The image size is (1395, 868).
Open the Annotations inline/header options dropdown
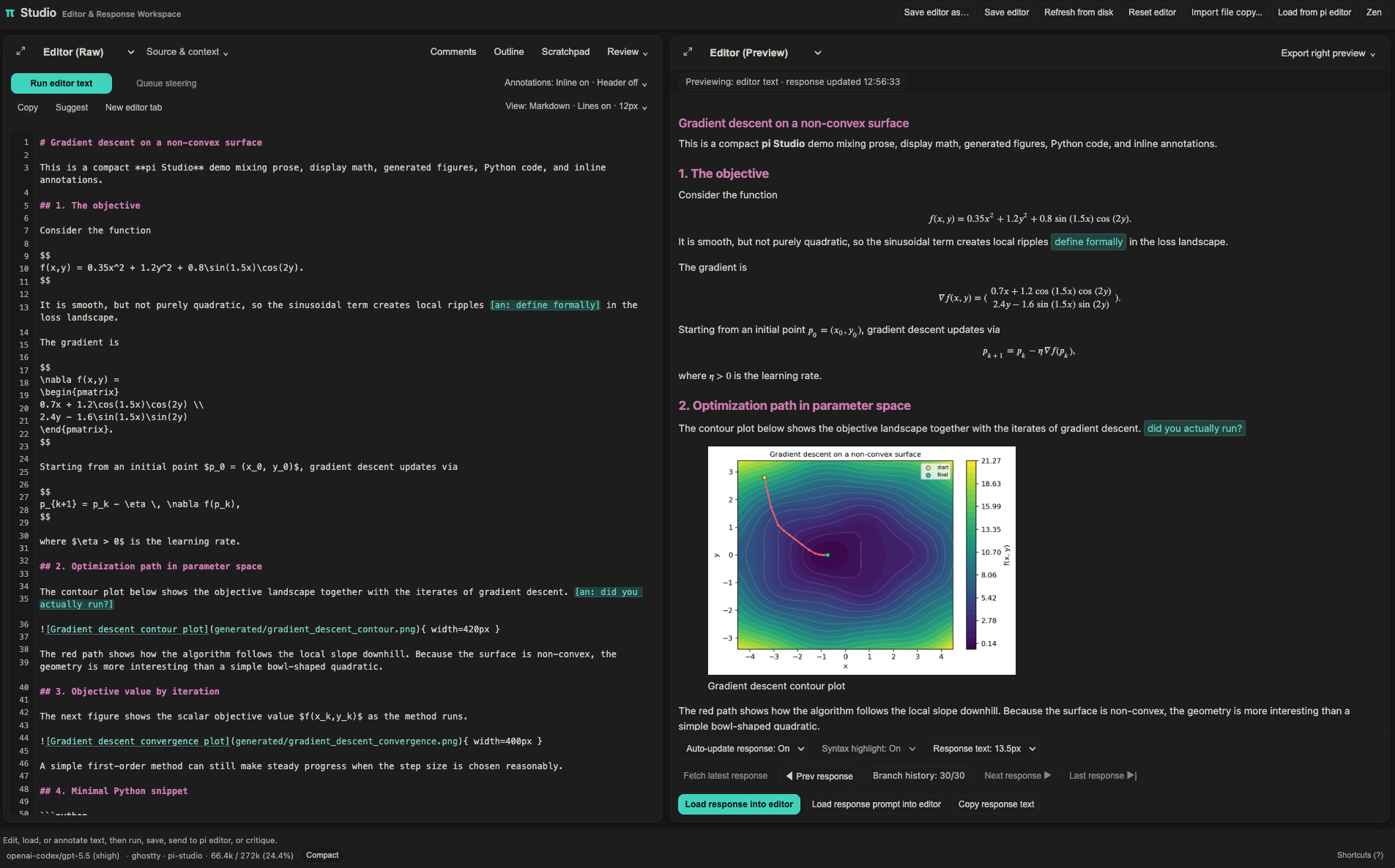coord(576,83)
